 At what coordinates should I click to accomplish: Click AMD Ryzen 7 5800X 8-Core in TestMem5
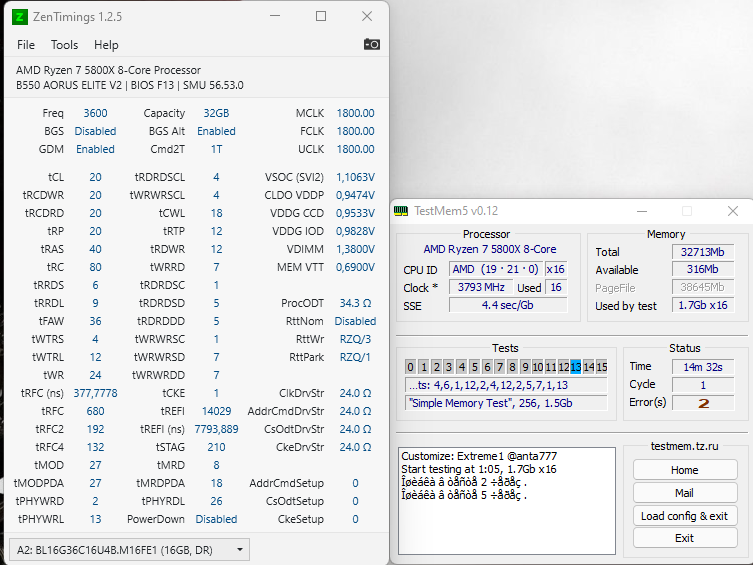pyautogui.click(x=490, y=249)
